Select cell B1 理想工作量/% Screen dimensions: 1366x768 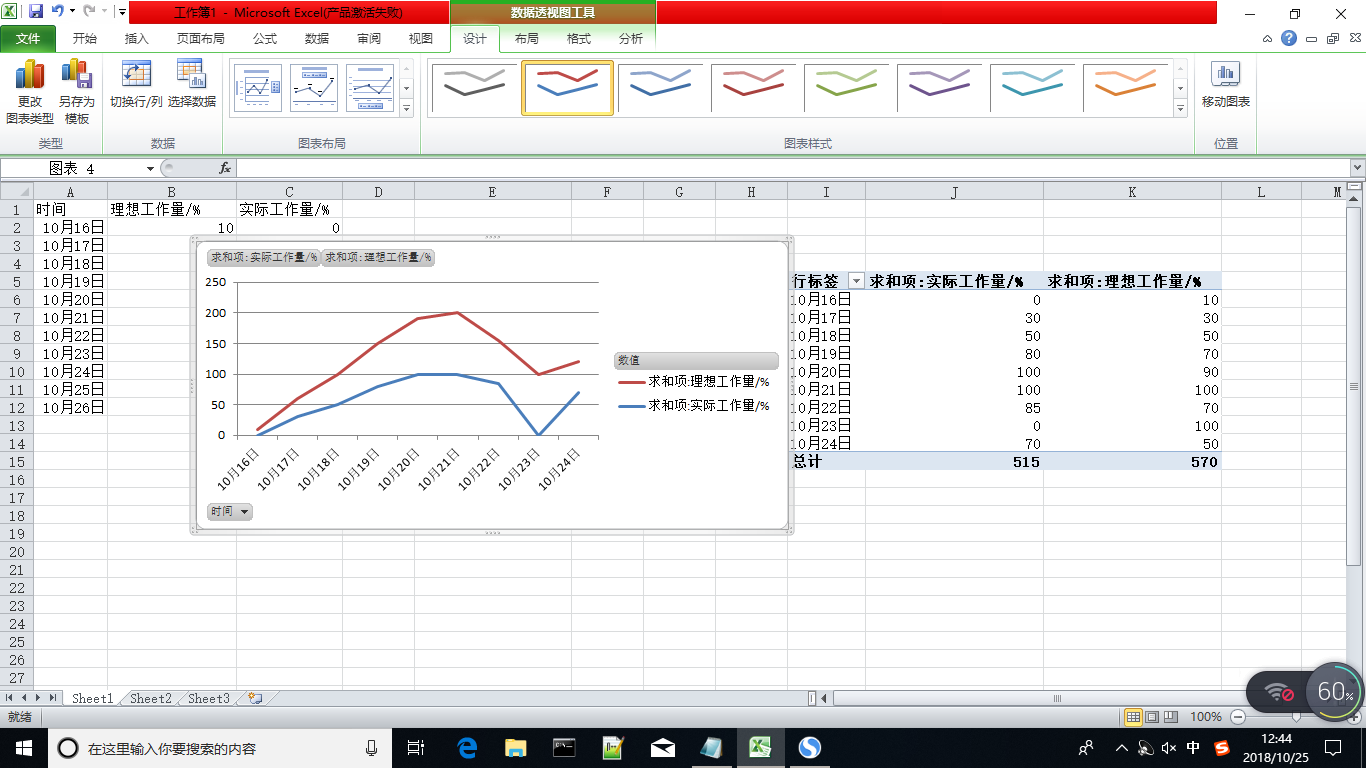(x=172, y=210)
